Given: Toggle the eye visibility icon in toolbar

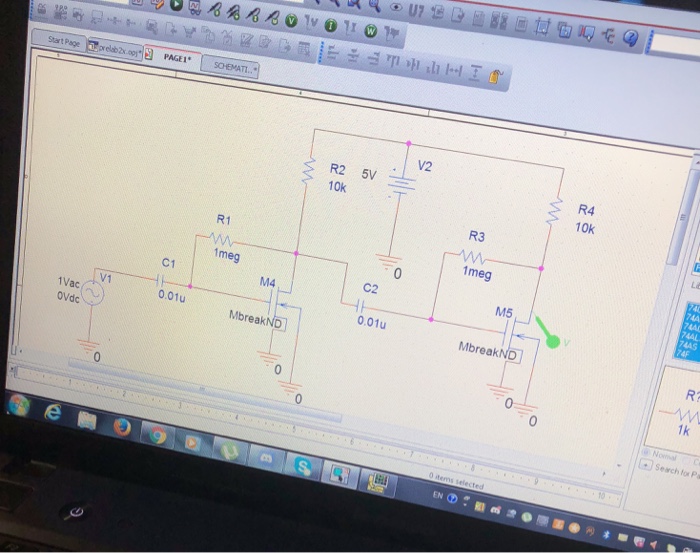Looking at the screenshot, I should point(396,7).
